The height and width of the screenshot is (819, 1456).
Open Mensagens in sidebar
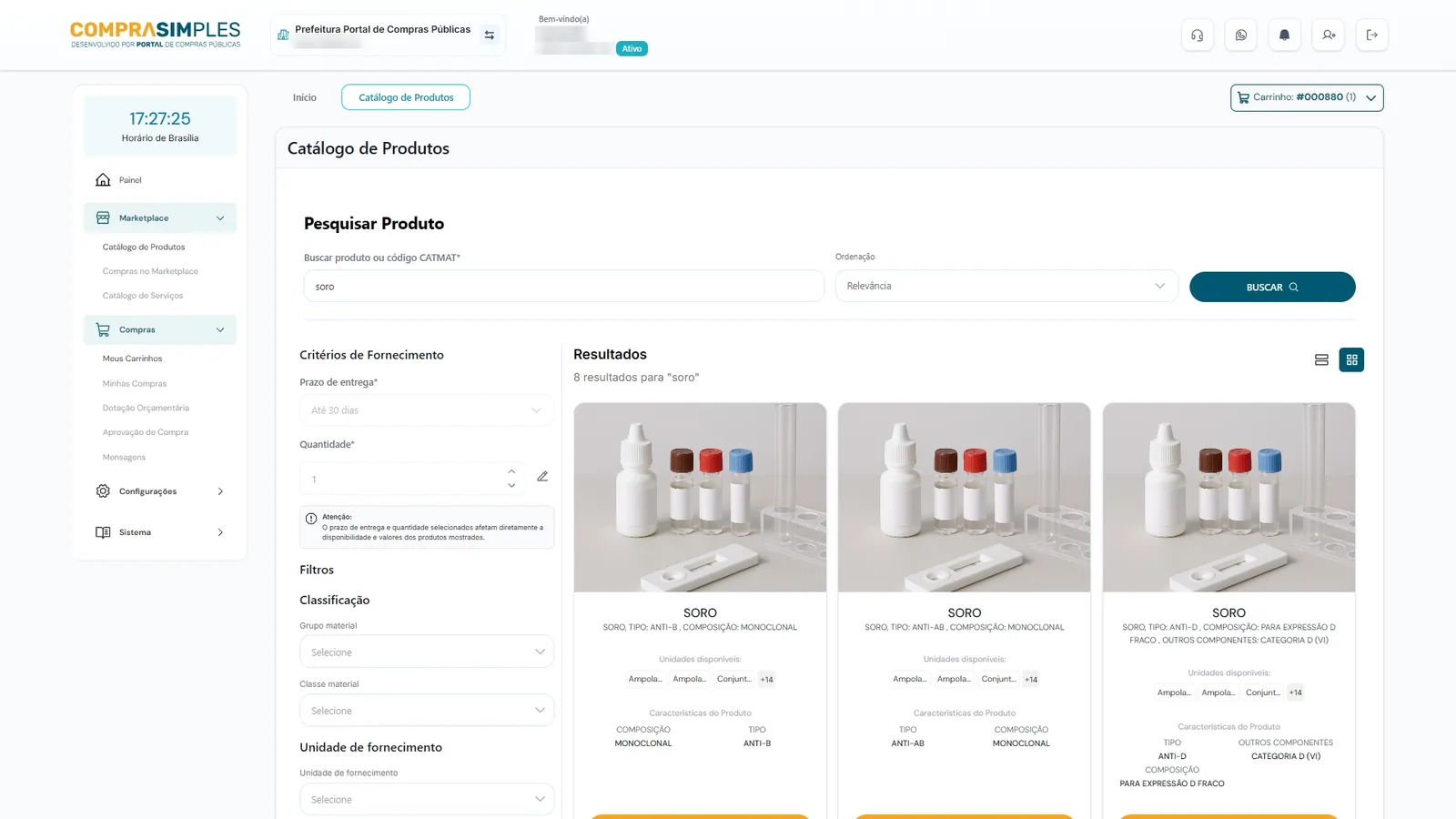tap(124, 458)
